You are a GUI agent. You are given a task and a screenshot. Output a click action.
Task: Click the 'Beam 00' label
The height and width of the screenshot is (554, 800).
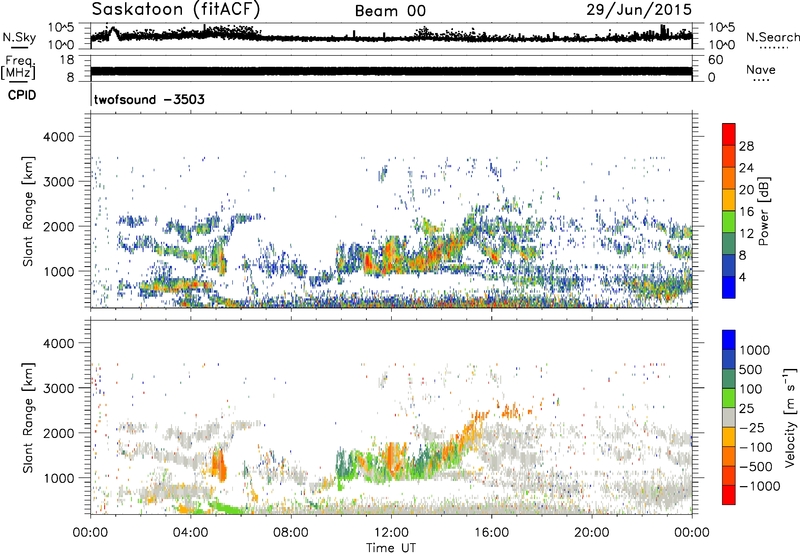coord(390,11)
